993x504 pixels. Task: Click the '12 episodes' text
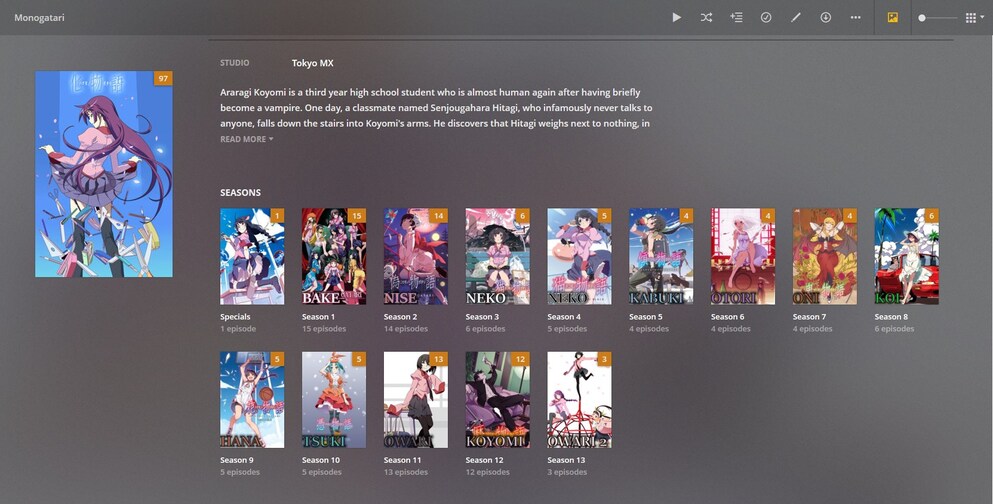tap(488, 472)
